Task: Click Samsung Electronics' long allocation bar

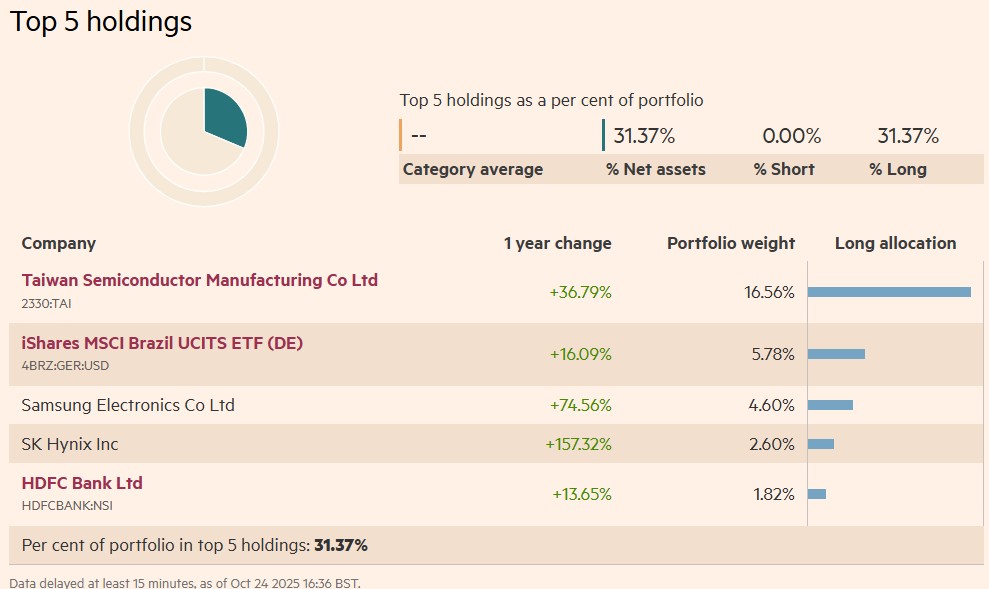Action: pyautogui.click(x=830, y=405)
